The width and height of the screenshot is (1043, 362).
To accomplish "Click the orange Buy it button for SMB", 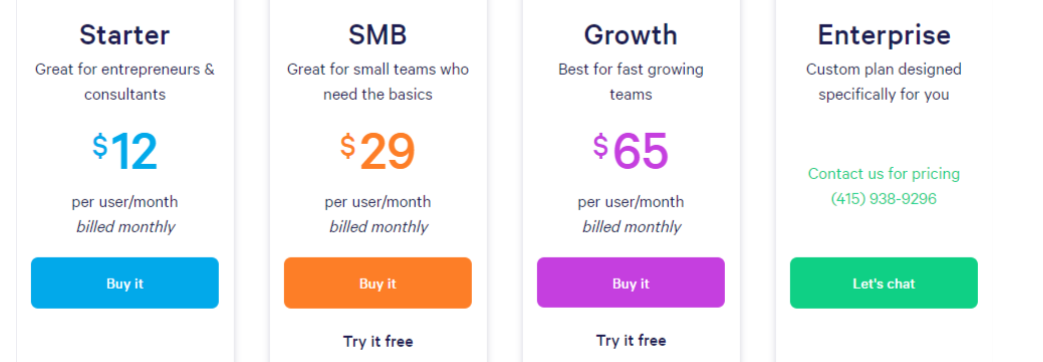I will [378, 283].
